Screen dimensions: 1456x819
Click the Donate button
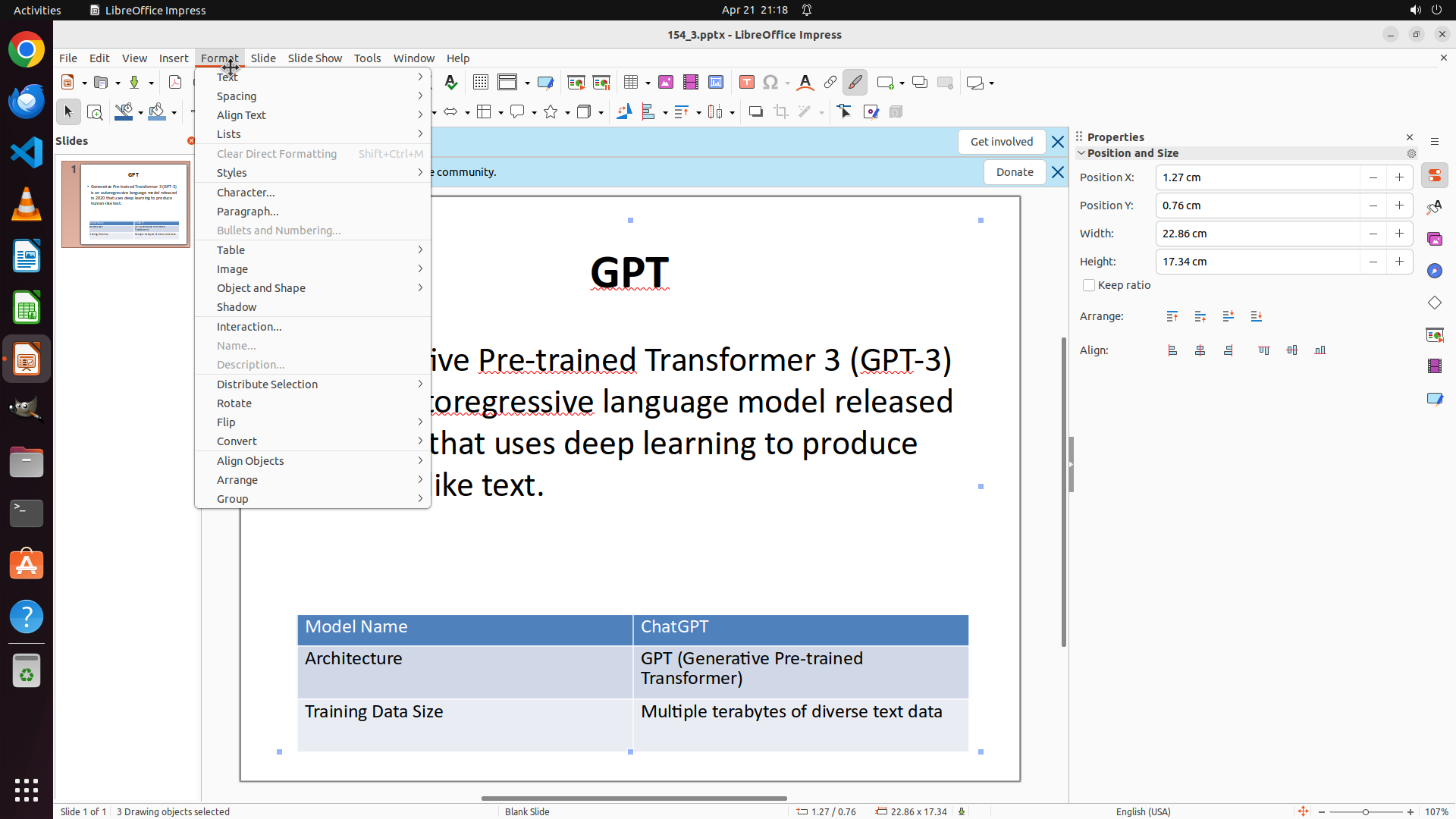click(x=1014, y=172)
